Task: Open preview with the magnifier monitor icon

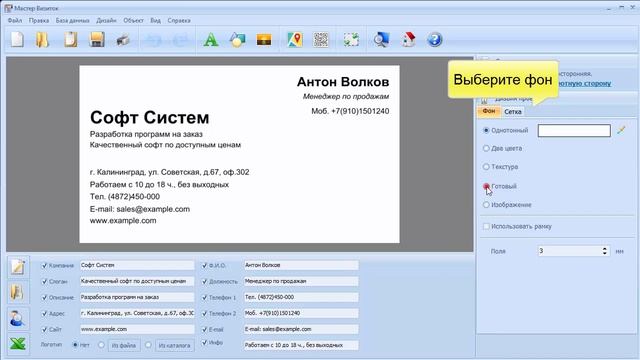Action: click(381, 40)
